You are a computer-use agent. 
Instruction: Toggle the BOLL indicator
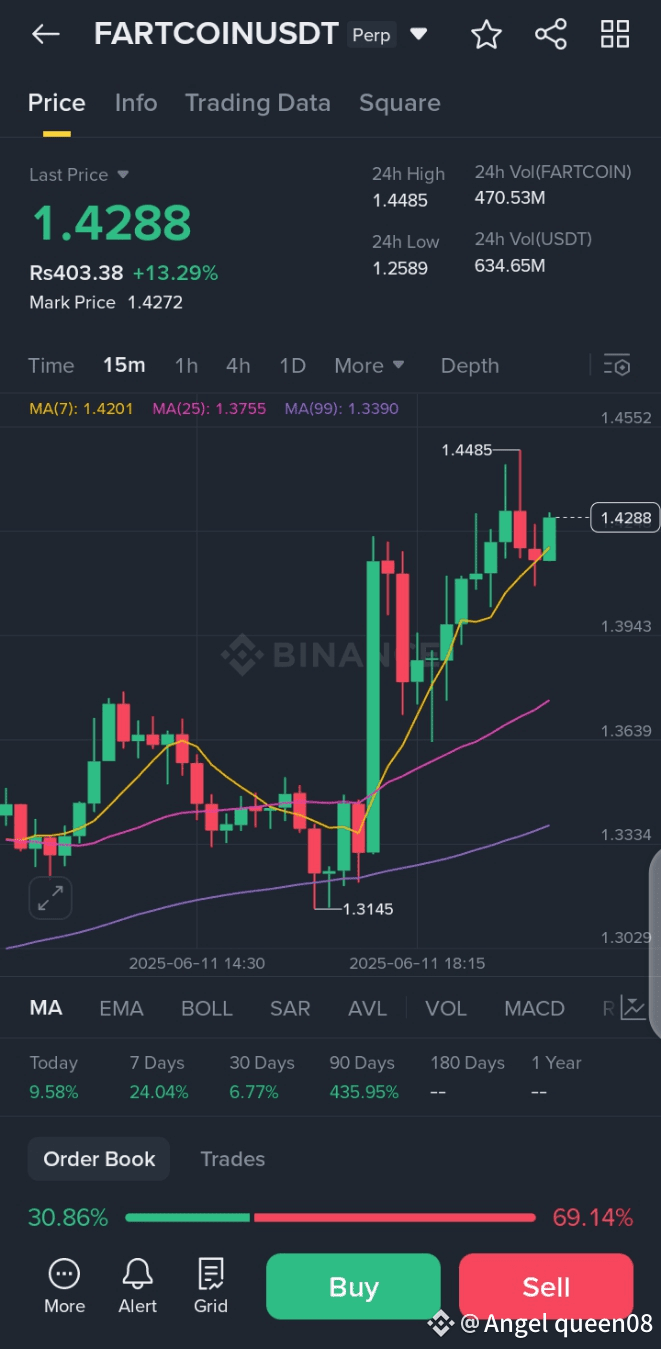point(206,1008)
